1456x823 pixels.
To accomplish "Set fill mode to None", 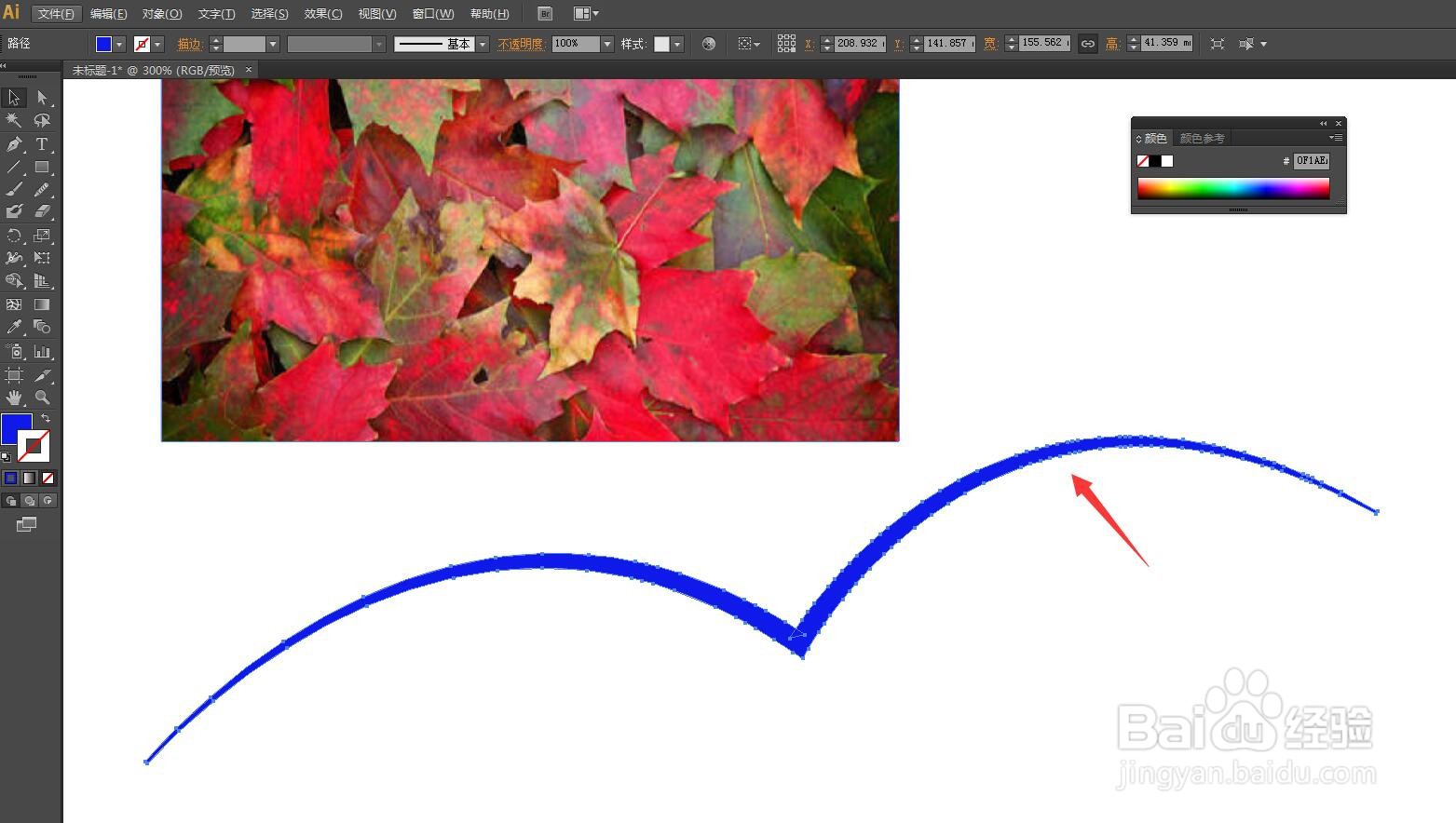I will (x=48, y=478).
